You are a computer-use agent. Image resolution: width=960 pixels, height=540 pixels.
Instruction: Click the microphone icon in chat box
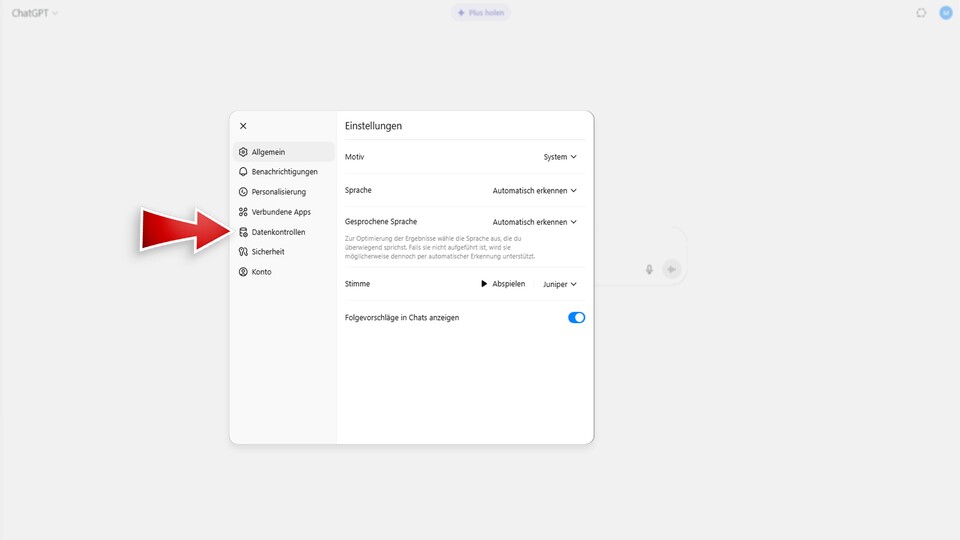pyautogui.click(x=649, y=269)
